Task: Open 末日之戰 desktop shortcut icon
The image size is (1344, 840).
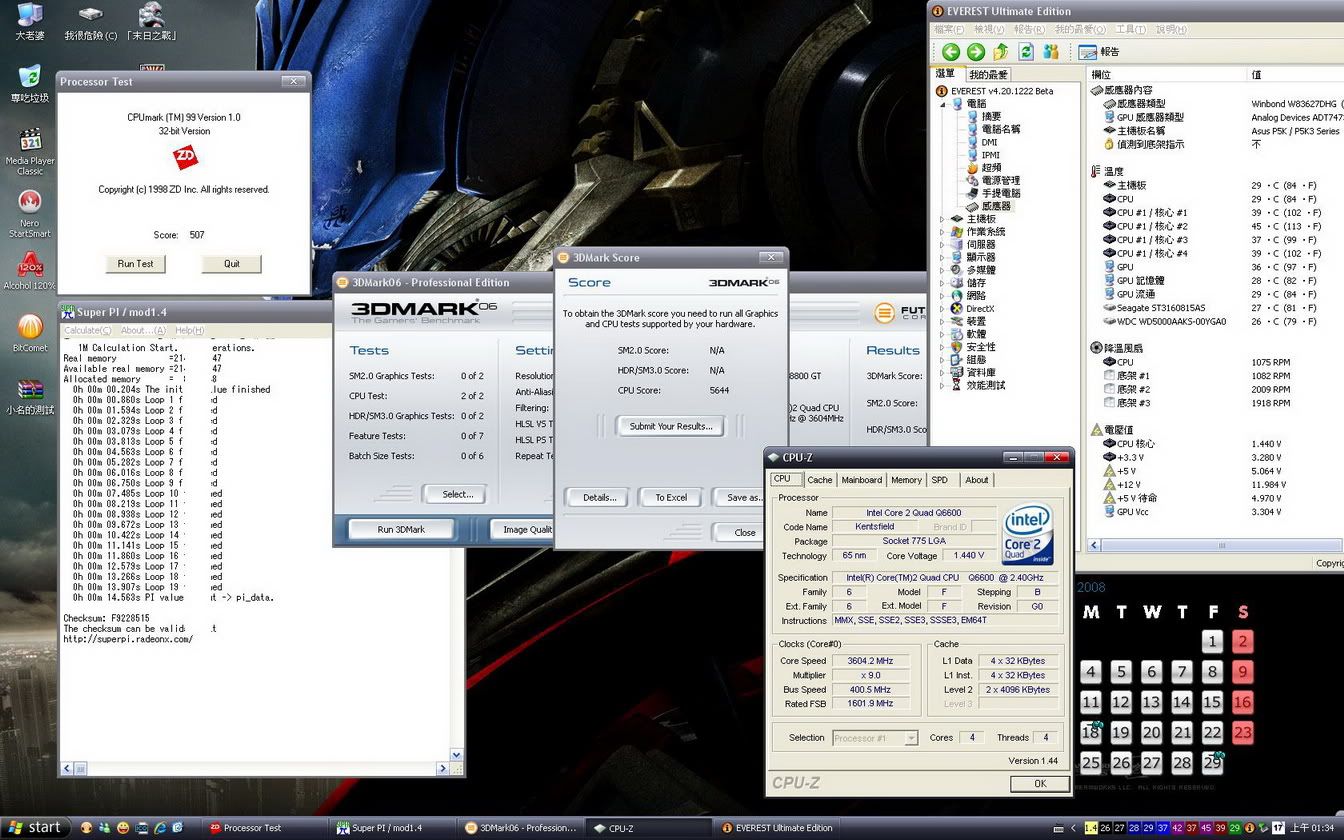Action: 152,22
